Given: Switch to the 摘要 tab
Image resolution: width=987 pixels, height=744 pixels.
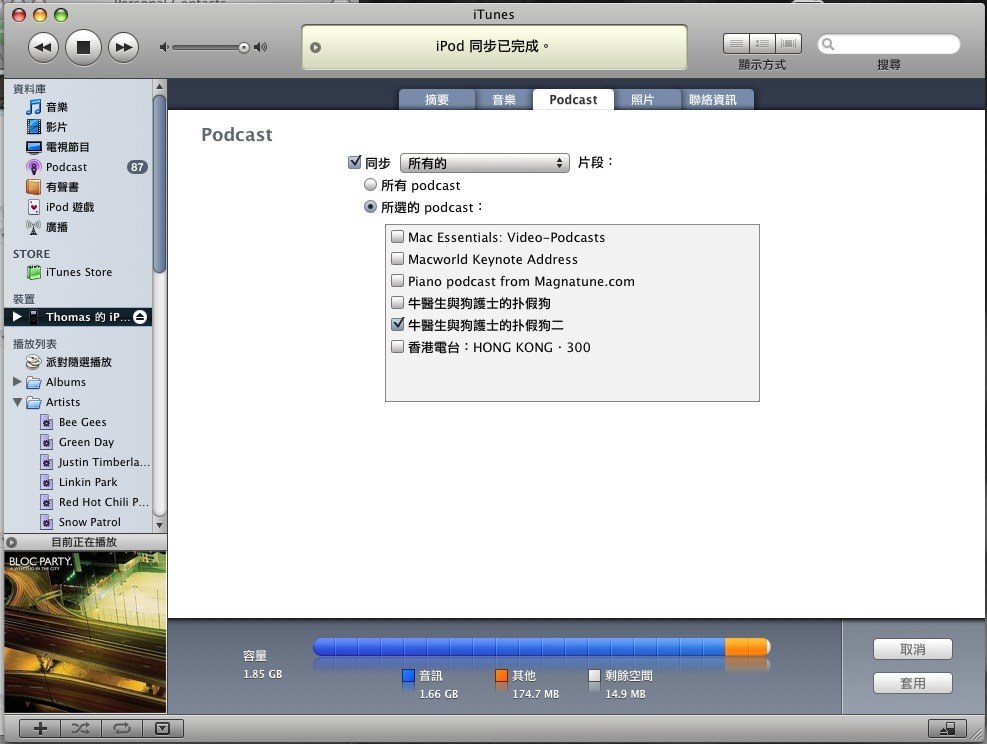Looking at the screenshot, I should [437, 99].
